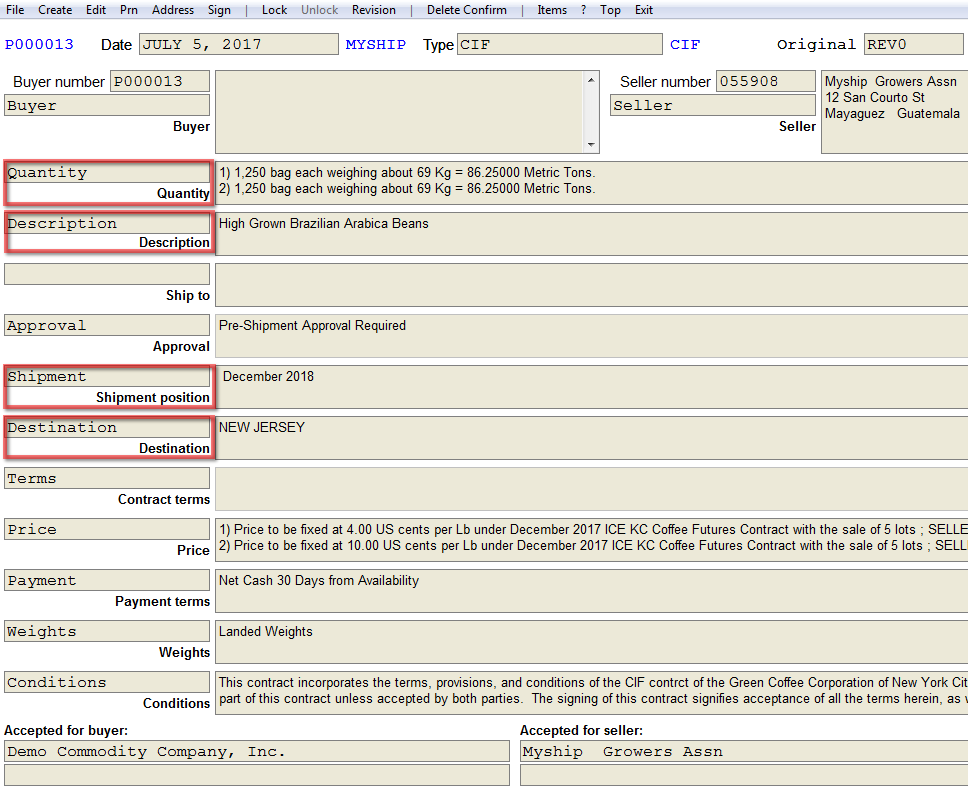
Task: Click the empty Ship to text area
Action: [591, 285]
